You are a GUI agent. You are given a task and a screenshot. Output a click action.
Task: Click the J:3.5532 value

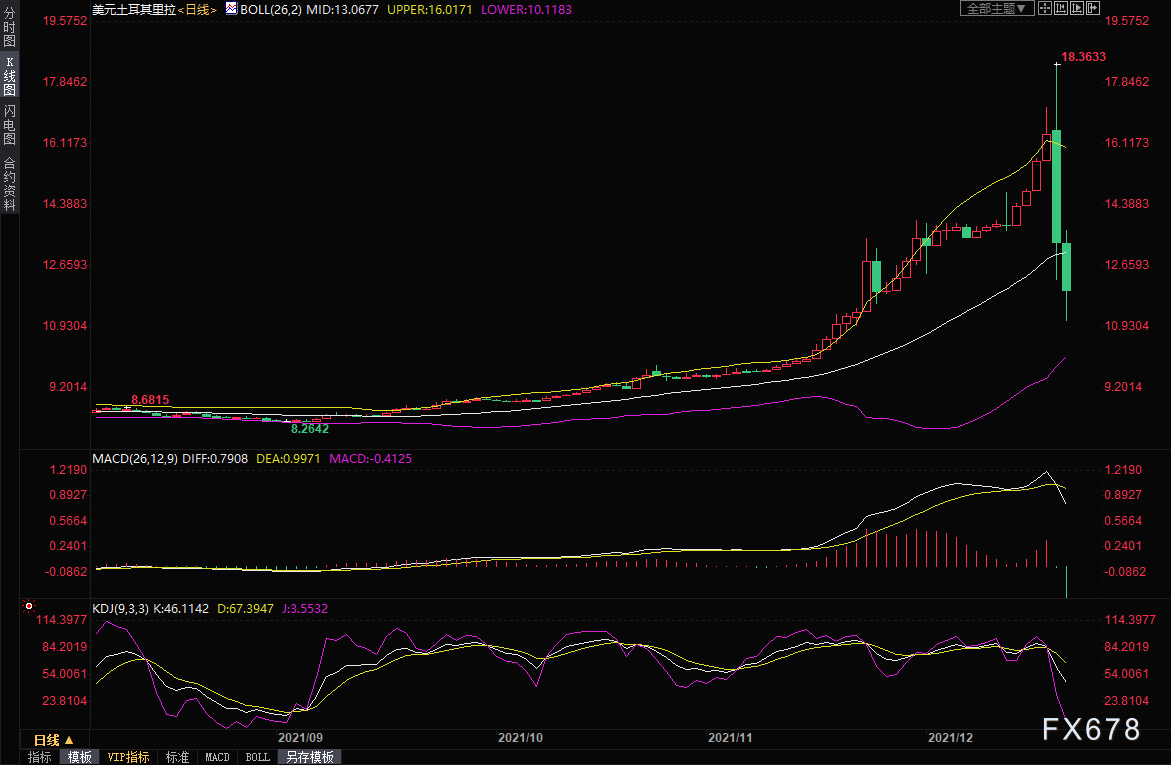[305, 609]
